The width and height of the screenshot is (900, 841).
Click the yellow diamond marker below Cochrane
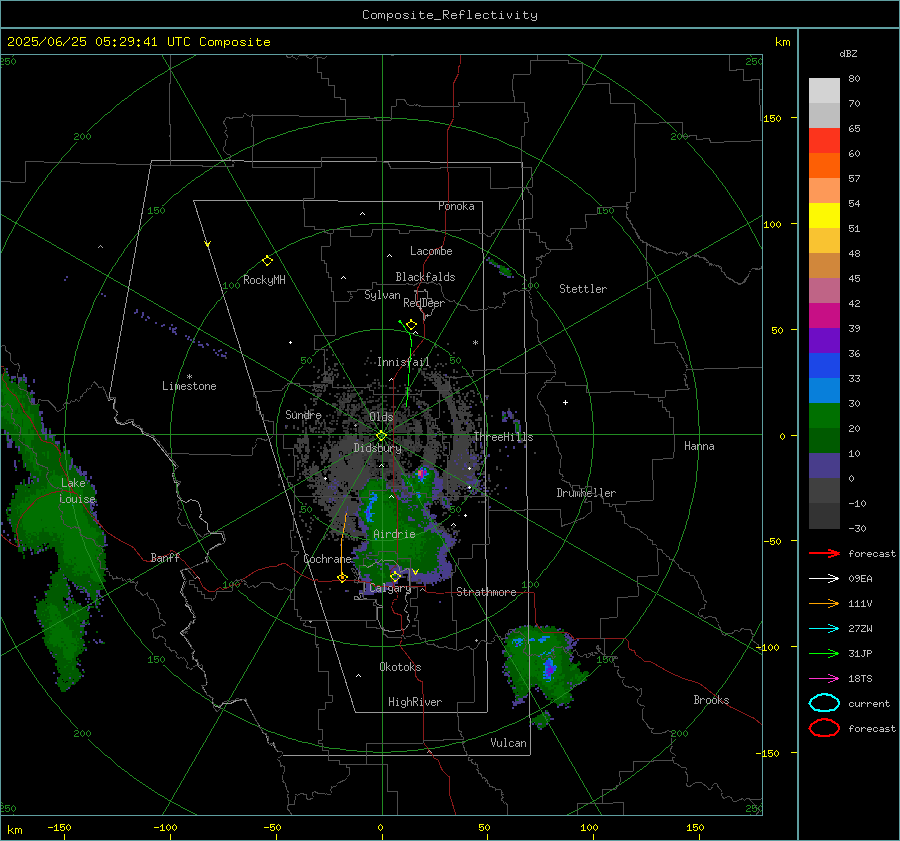[x=342, y=578]
